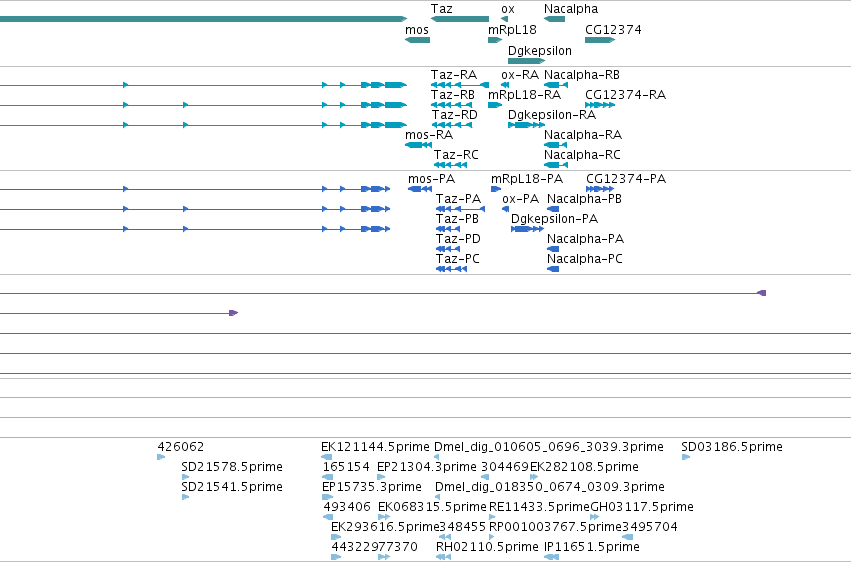Screen dimensions: 851x562
Task: Select the EK121144.5prime label
Action: pyautogui.click(x=375, y=446)
